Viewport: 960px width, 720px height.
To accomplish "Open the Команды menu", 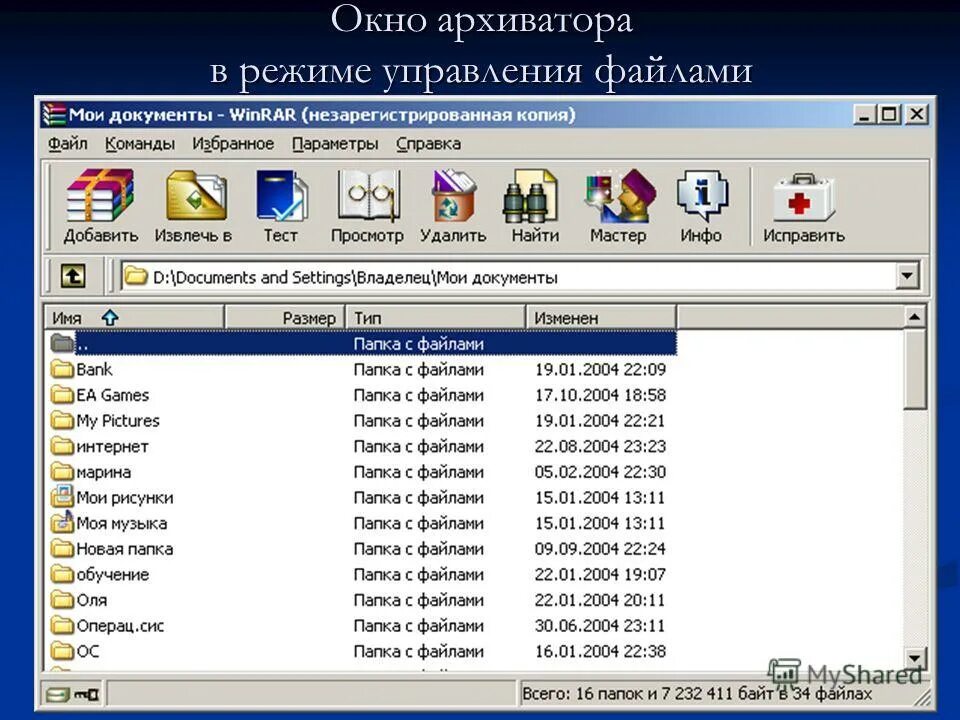I will (140, 144).
